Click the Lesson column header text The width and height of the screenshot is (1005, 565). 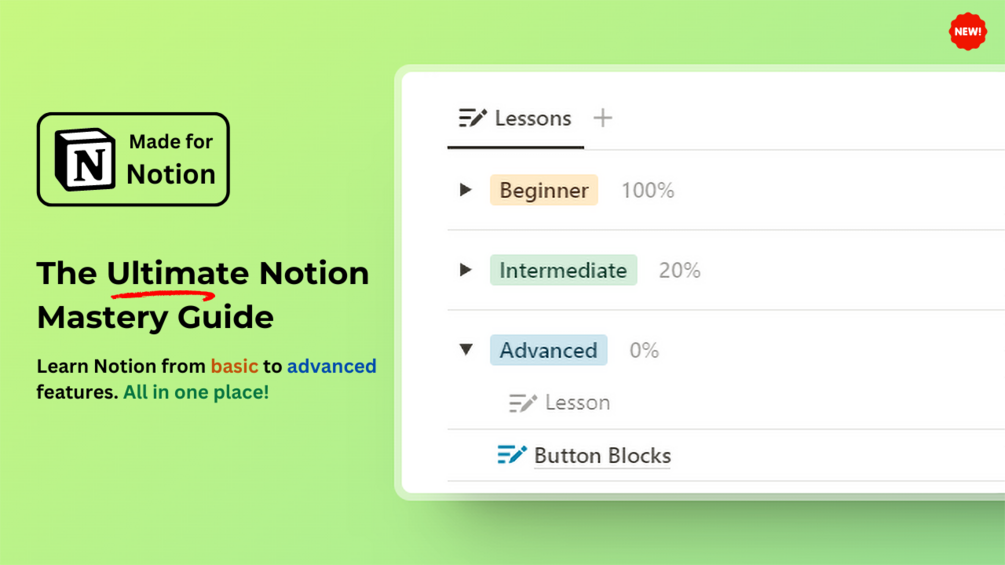pos(577,403)
